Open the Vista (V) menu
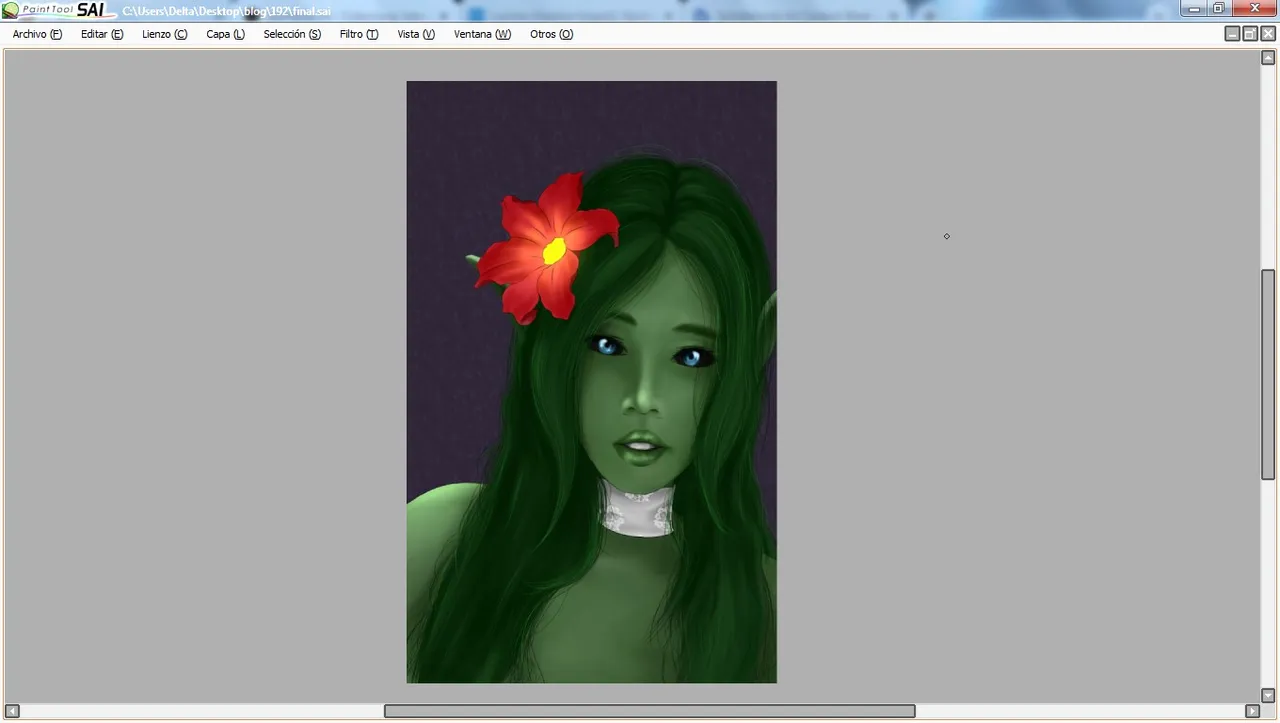The image size is (1280, 723). (416, 34)
